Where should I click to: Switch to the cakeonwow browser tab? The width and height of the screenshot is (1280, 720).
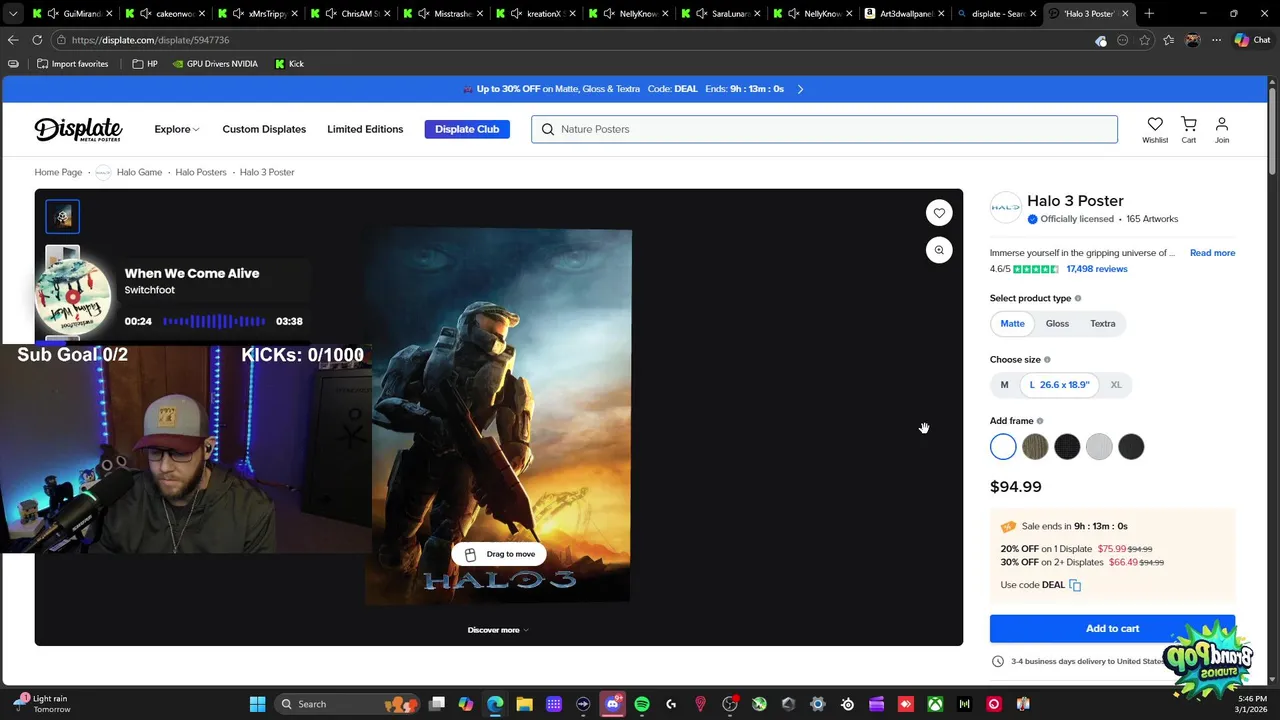tap(167, 13)
